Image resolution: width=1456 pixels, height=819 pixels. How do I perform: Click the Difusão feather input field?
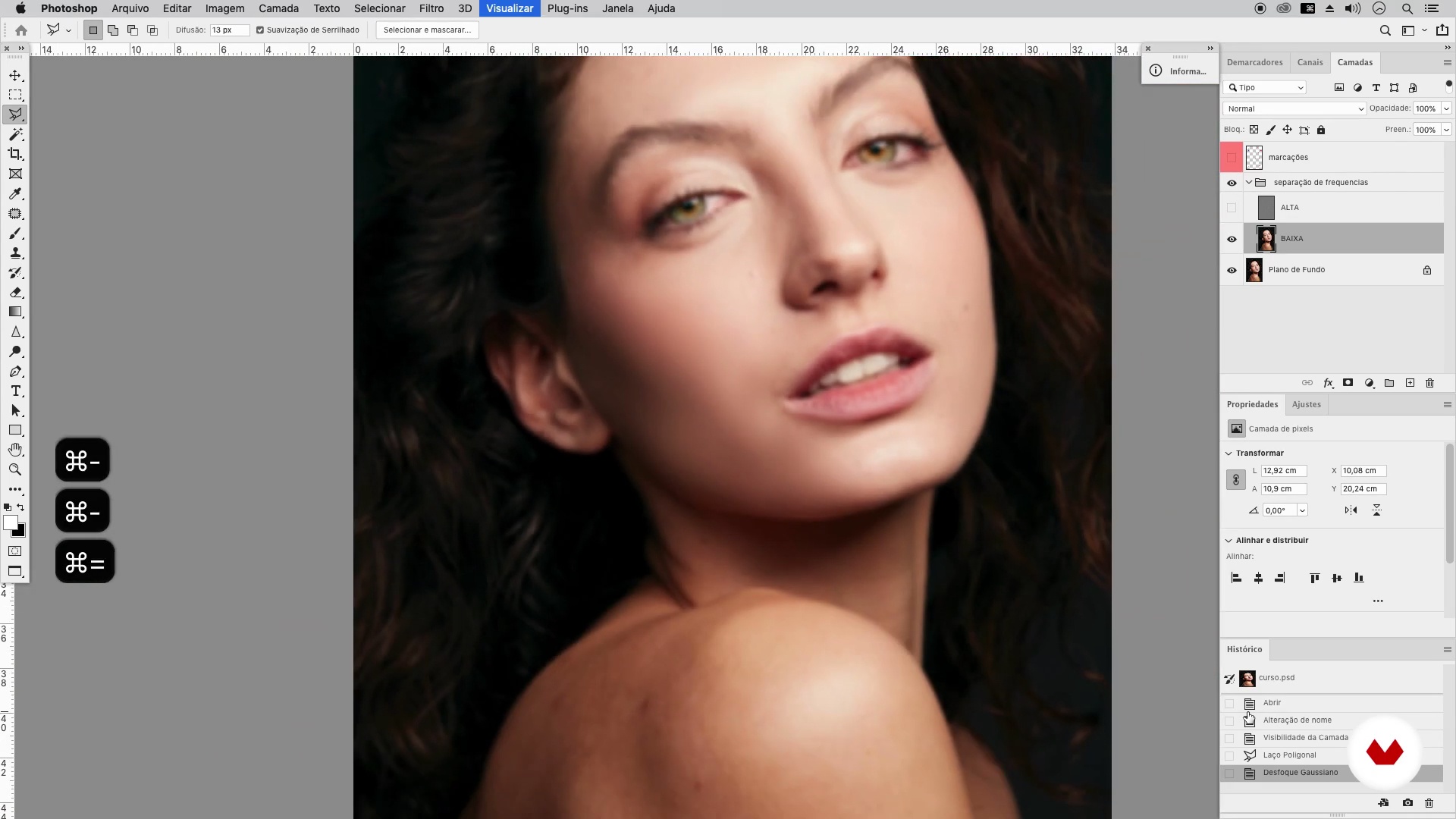tap(230, 30)
